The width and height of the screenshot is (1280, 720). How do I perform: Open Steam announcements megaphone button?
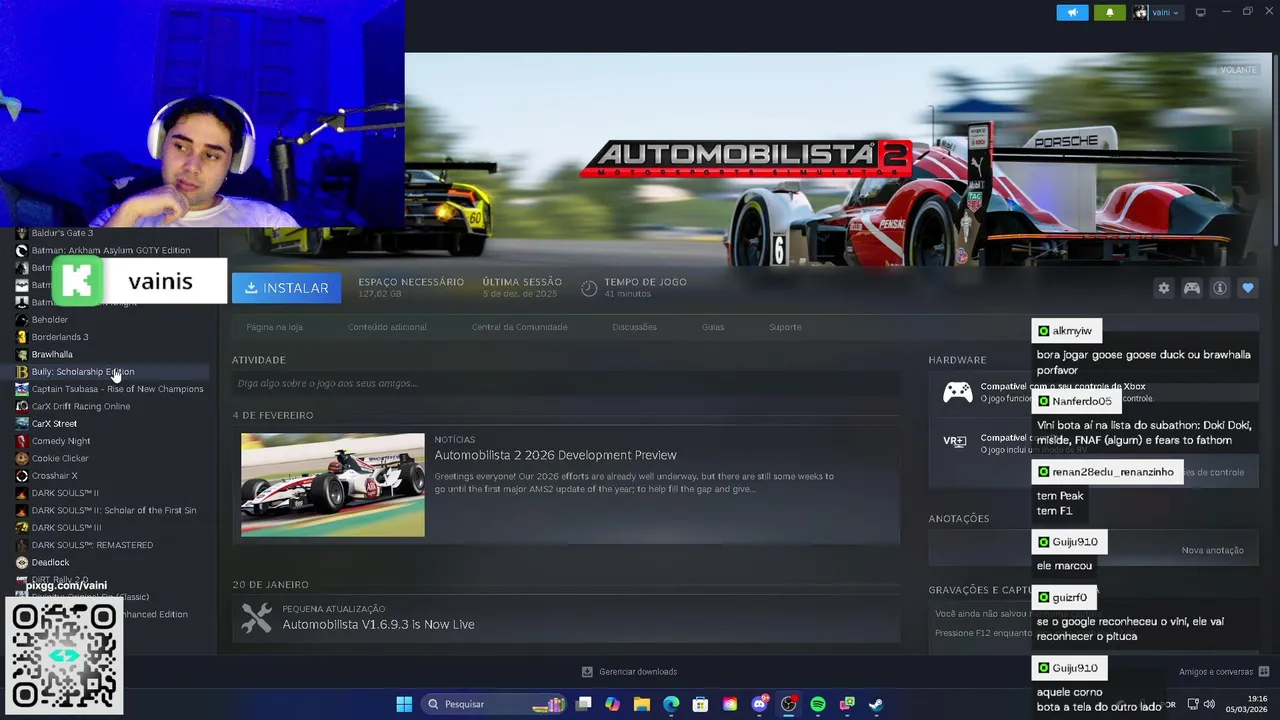pyautogui.click(x=1072, y=12)
